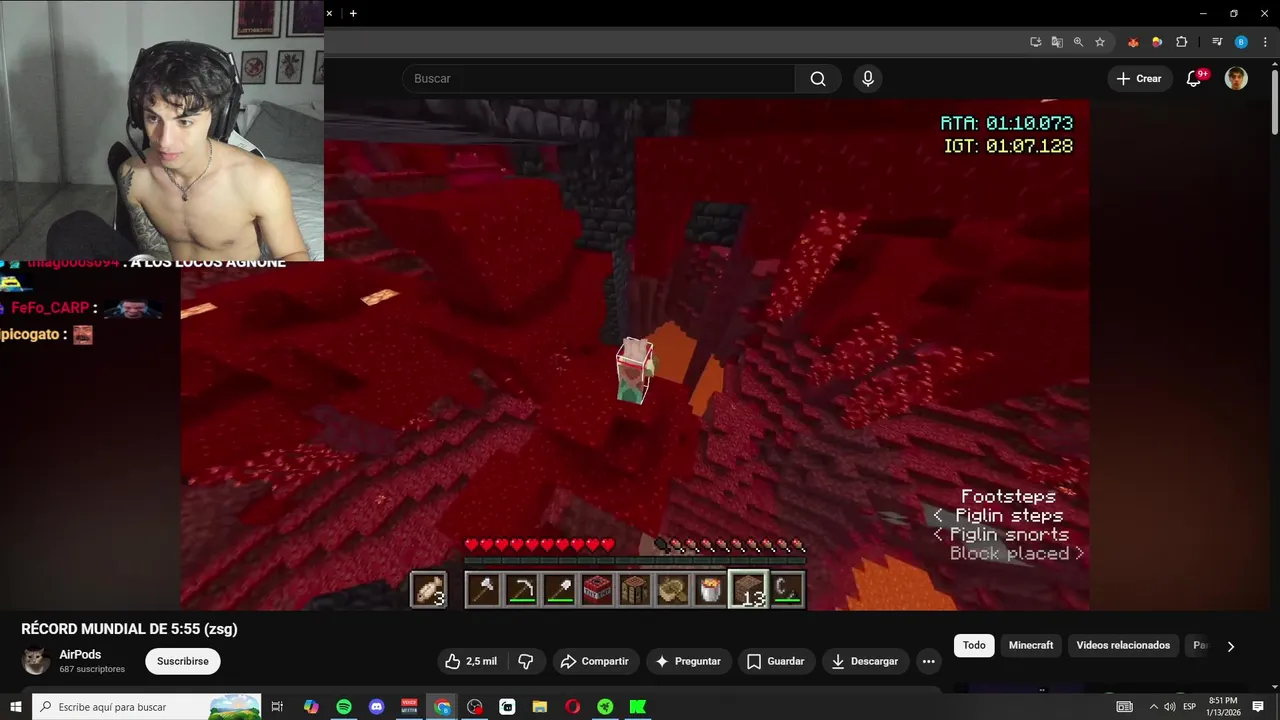Open volume control in system tray
1280x720 pixels.
click(x=1170, y=707)
